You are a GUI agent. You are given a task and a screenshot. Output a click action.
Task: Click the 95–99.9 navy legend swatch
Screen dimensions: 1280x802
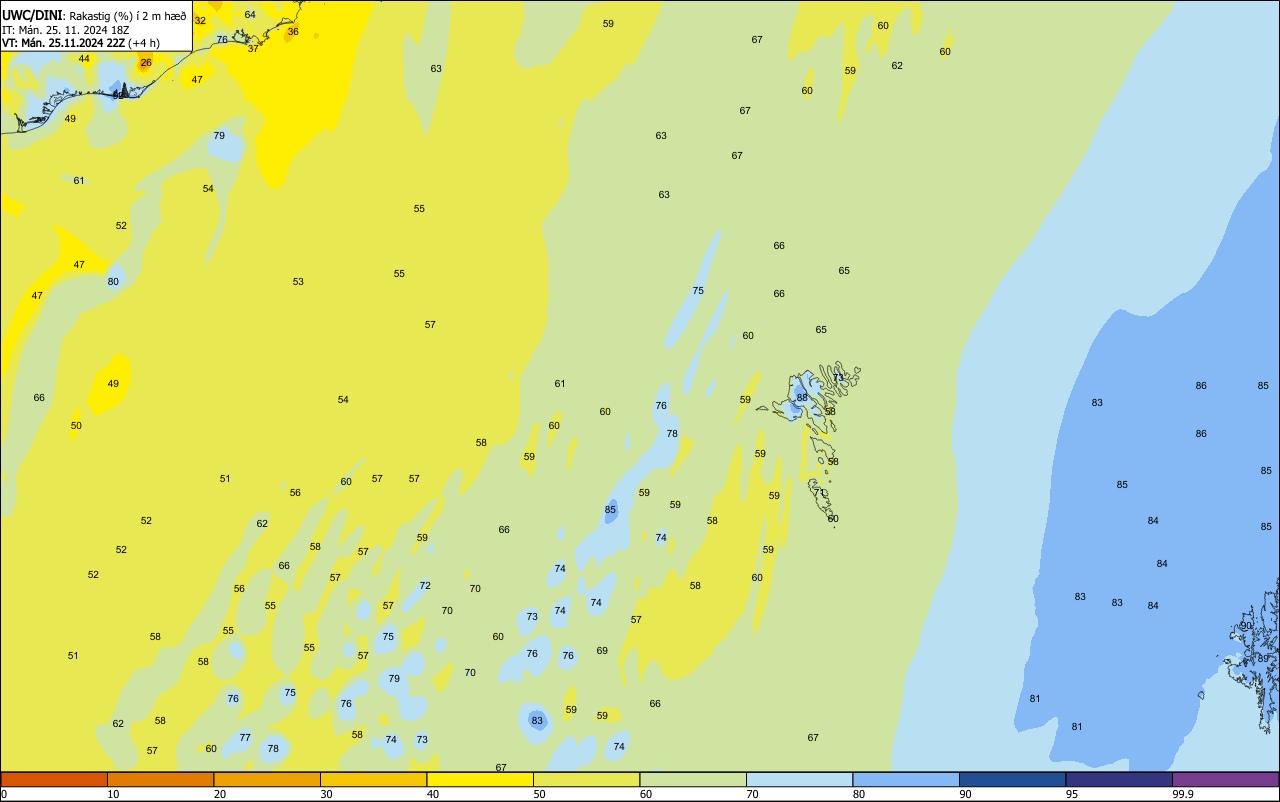(1119, 779)
